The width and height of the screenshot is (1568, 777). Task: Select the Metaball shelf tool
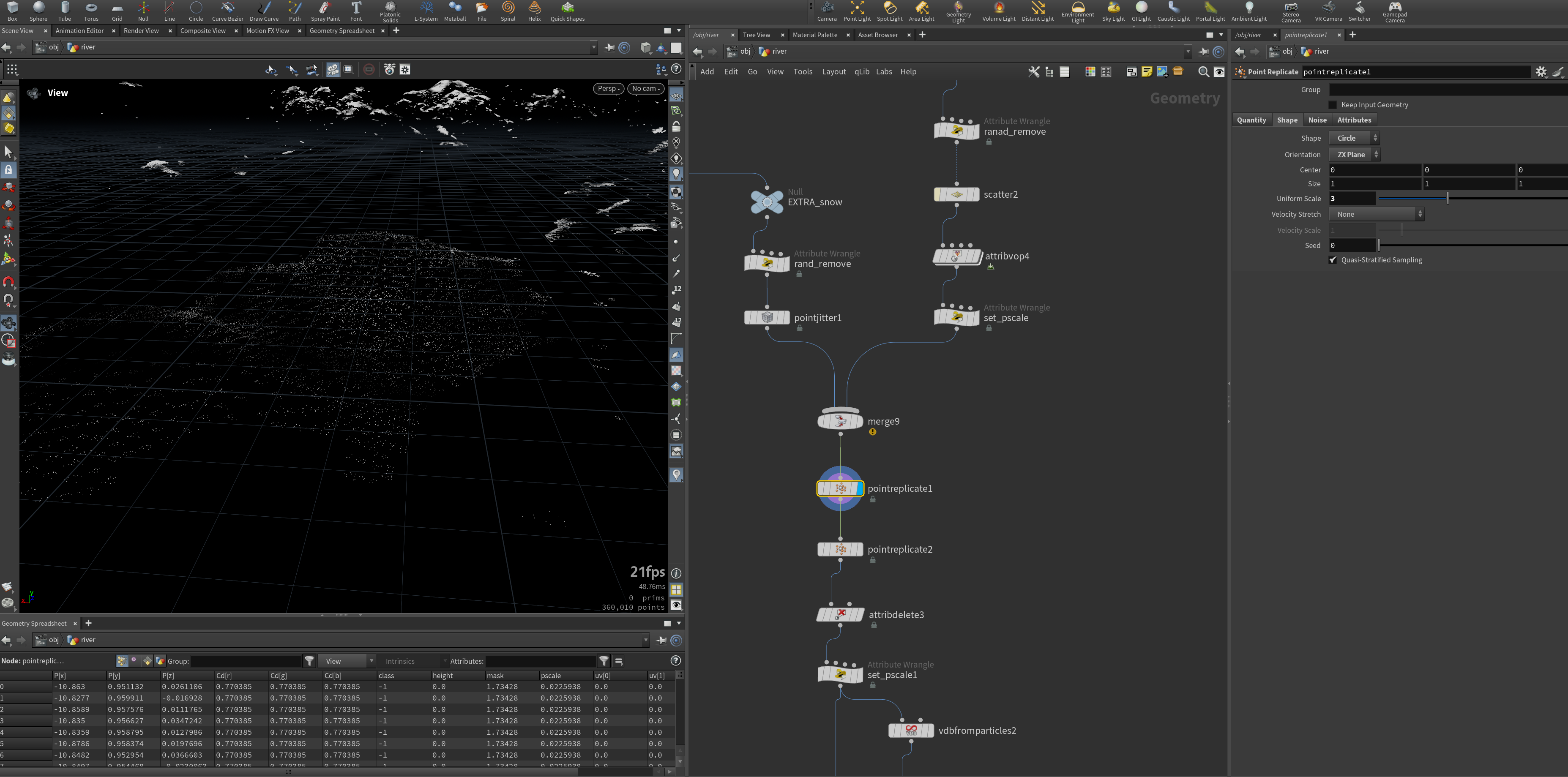(455, 11)
